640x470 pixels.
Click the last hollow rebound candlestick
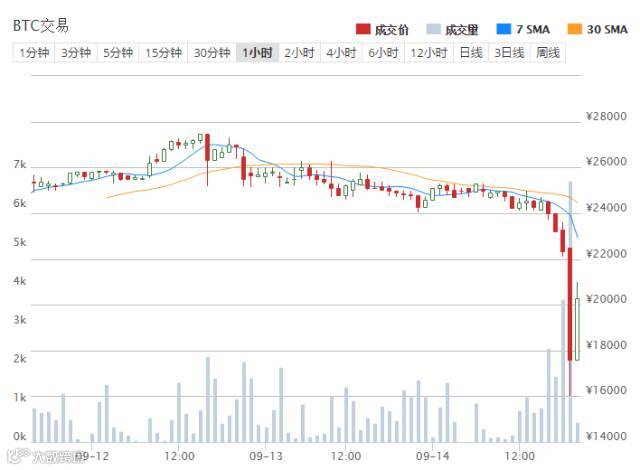577,329
